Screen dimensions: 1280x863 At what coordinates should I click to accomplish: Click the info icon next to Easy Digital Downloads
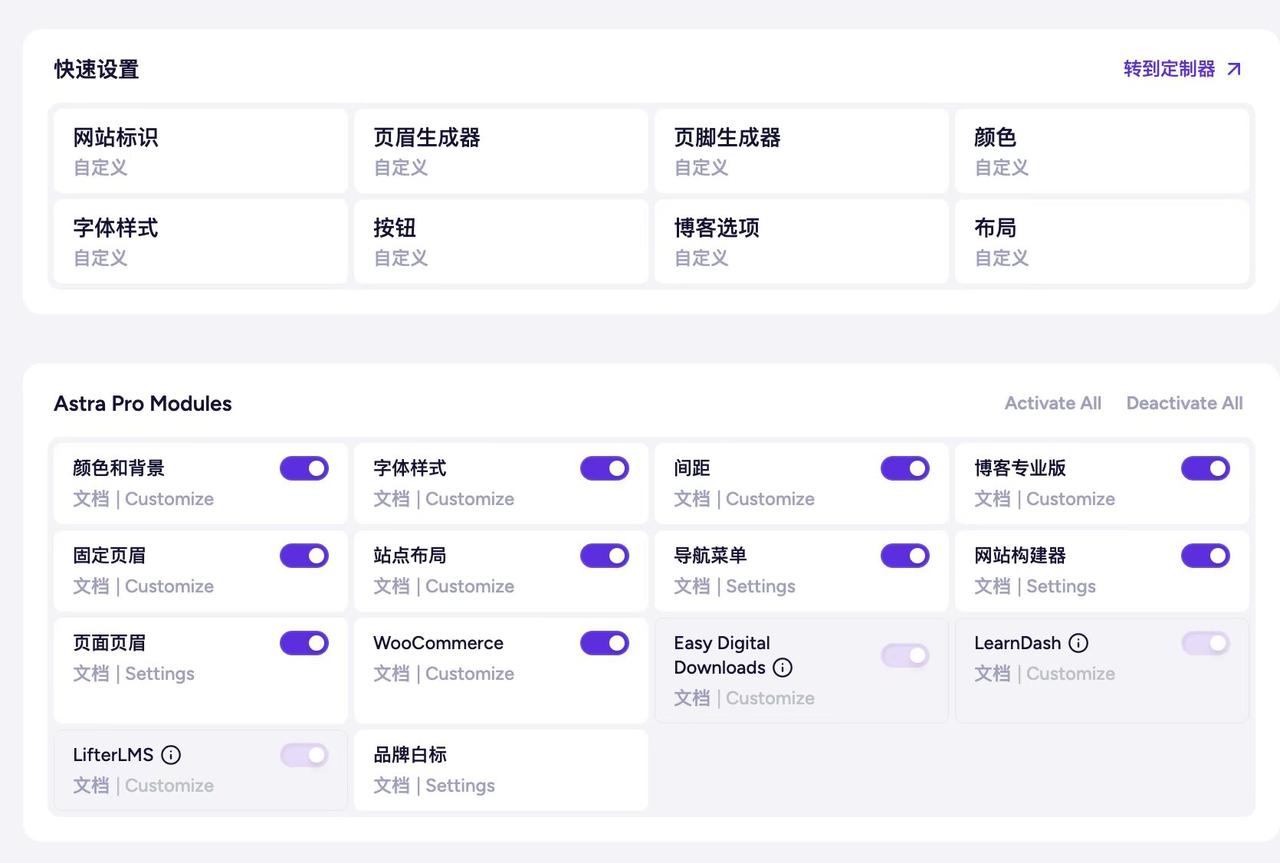tap(783, 667)
